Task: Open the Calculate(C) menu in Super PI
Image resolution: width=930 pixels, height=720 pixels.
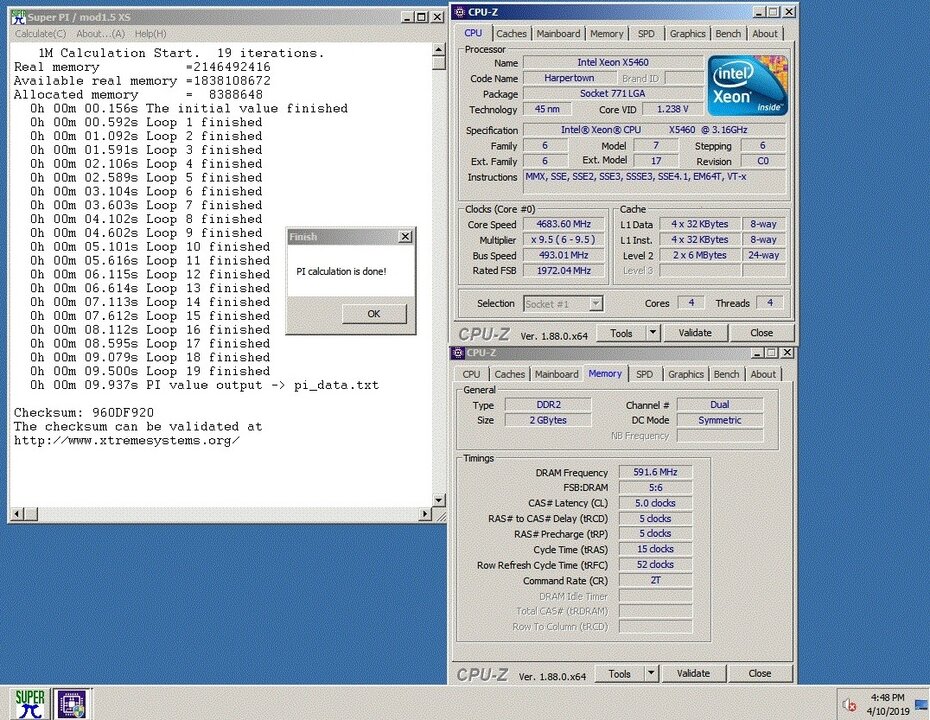Action: [x=40, y=34]
